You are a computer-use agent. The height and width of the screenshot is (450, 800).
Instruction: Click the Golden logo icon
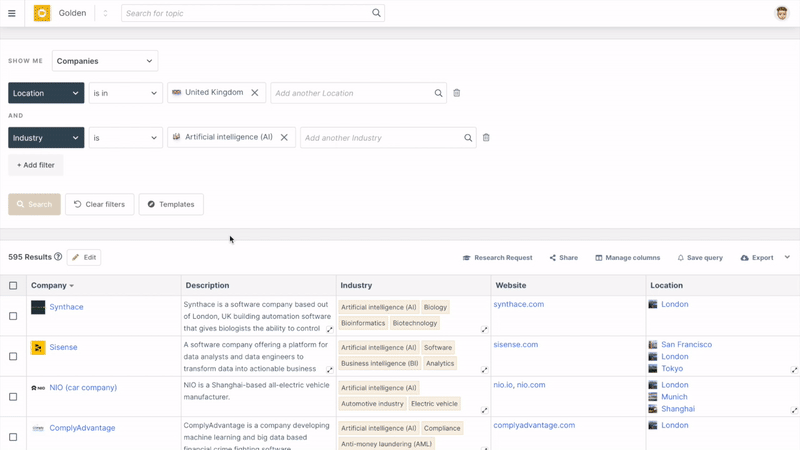(x=42, y=13)
